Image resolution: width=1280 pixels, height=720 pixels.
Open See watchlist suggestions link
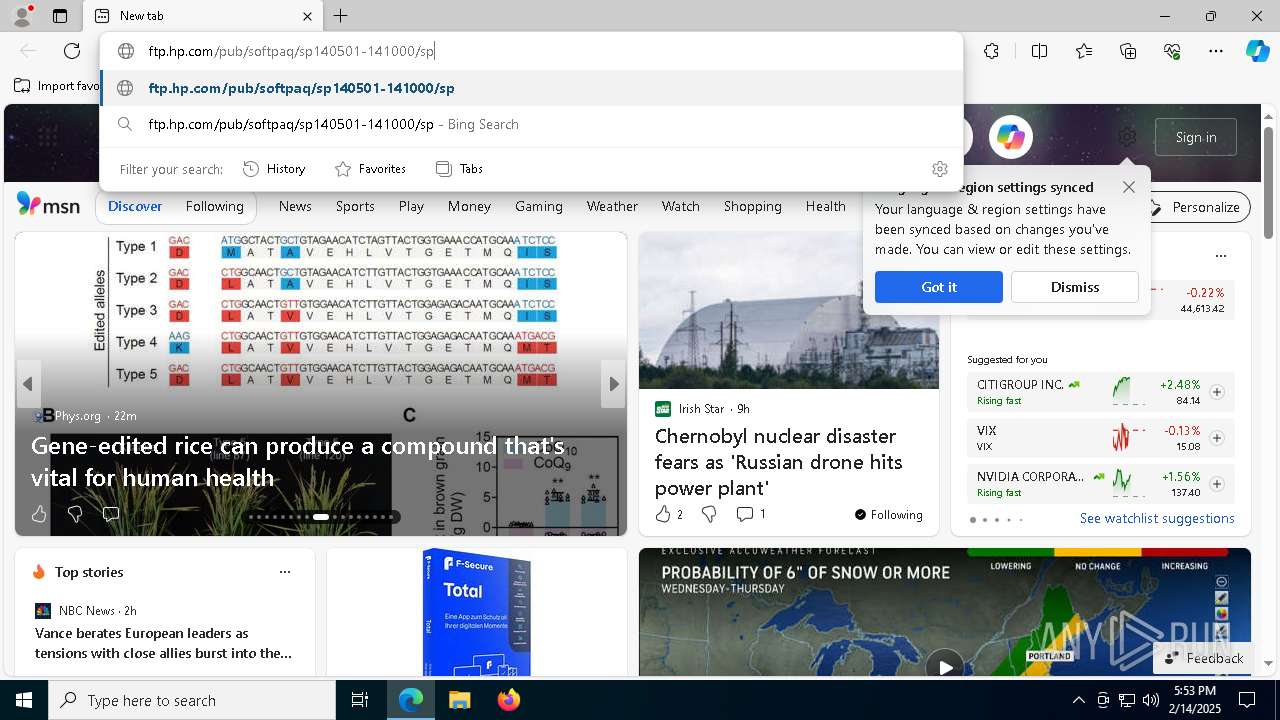[1157, 518]
